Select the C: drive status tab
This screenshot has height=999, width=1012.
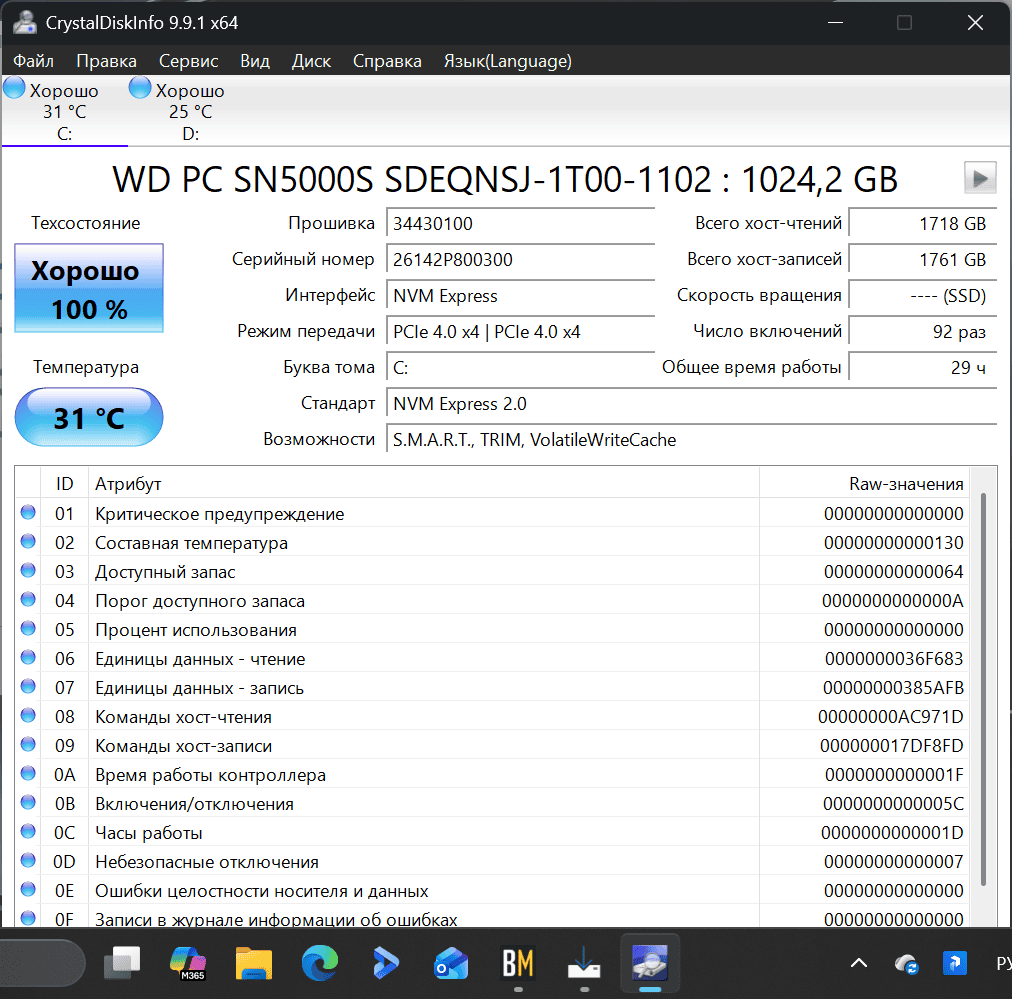65,110
